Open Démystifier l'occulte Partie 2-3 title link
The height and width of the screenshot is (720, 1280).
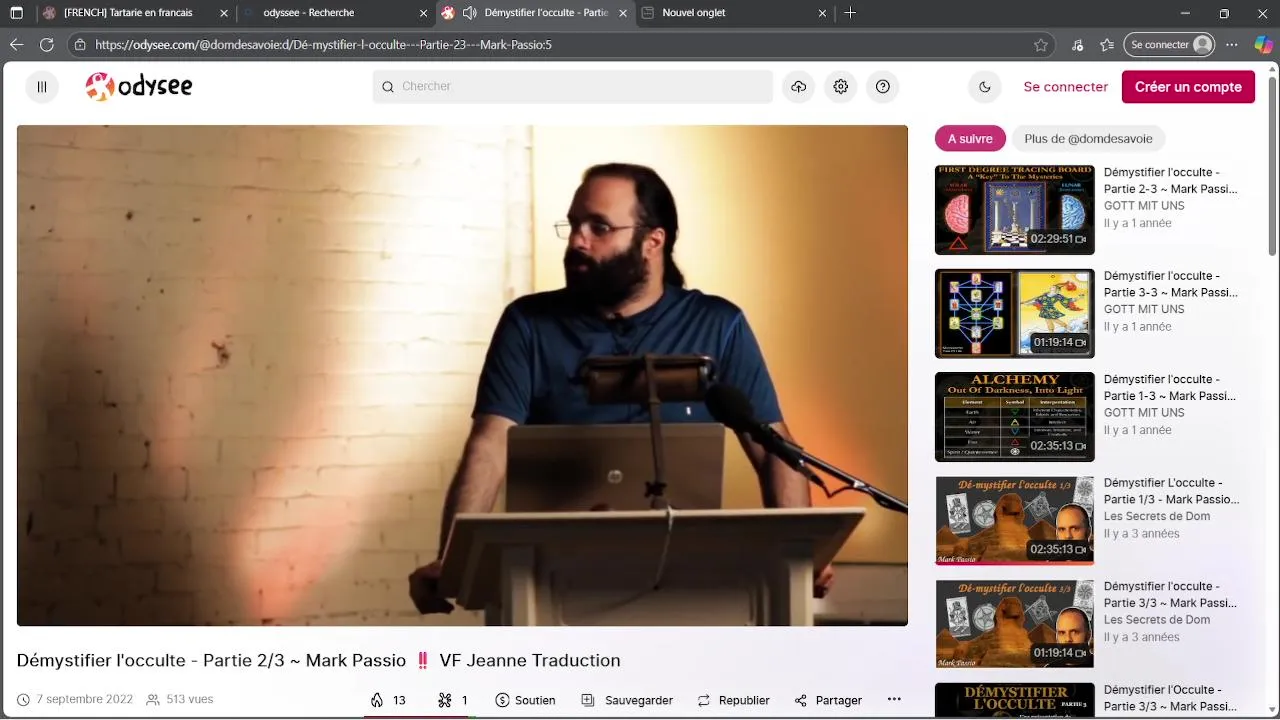pyautogui.click(x=1171, y=180)
